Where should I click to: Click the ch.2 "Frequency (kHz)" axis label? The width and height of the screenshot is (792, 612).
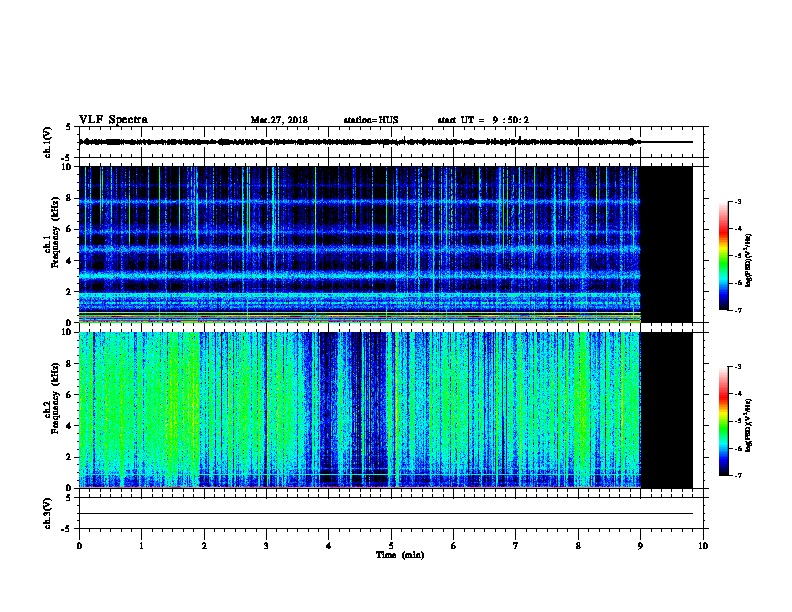click(55, 398)
